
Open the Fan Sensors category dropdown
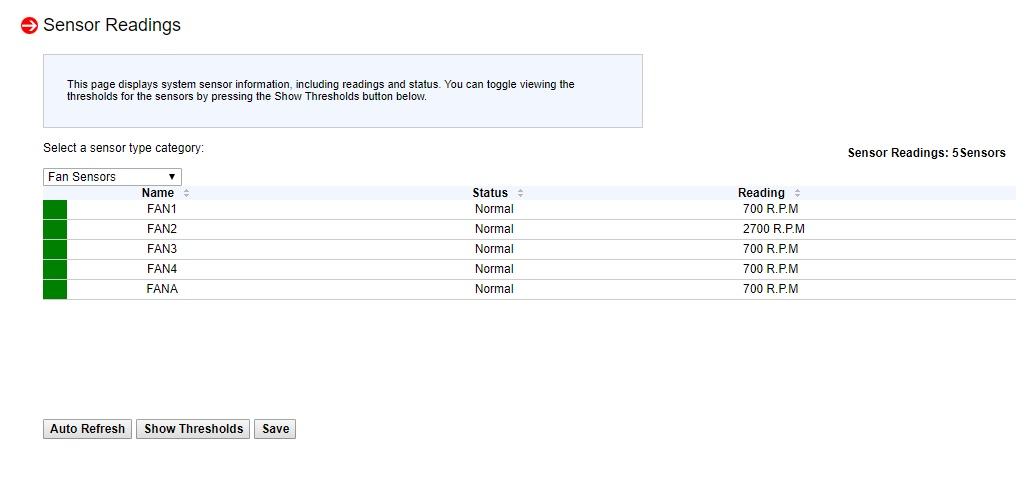(112, 177)
